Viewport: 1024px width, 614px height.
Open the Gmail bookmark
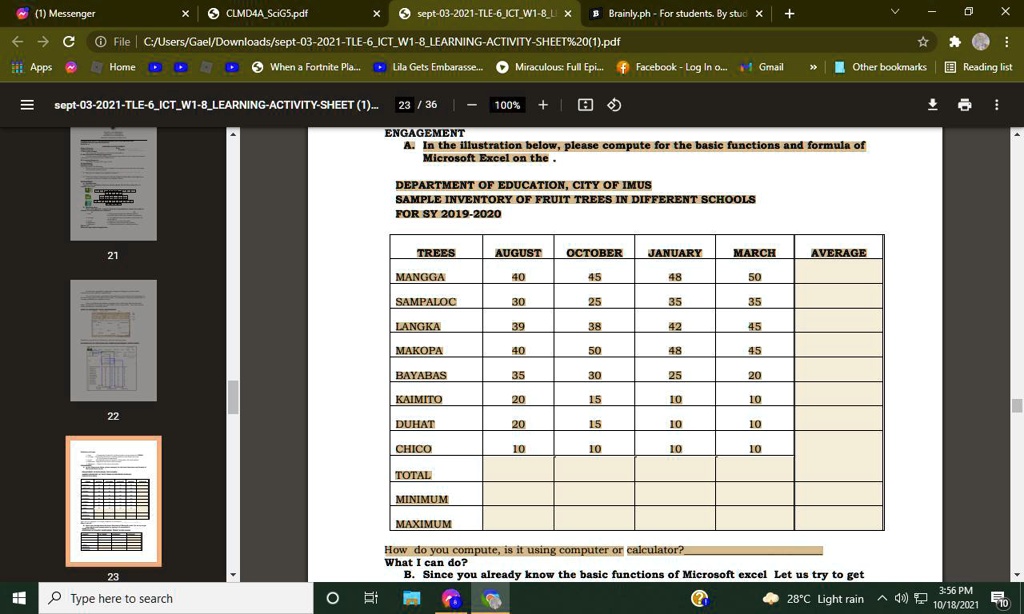[761, 67]
